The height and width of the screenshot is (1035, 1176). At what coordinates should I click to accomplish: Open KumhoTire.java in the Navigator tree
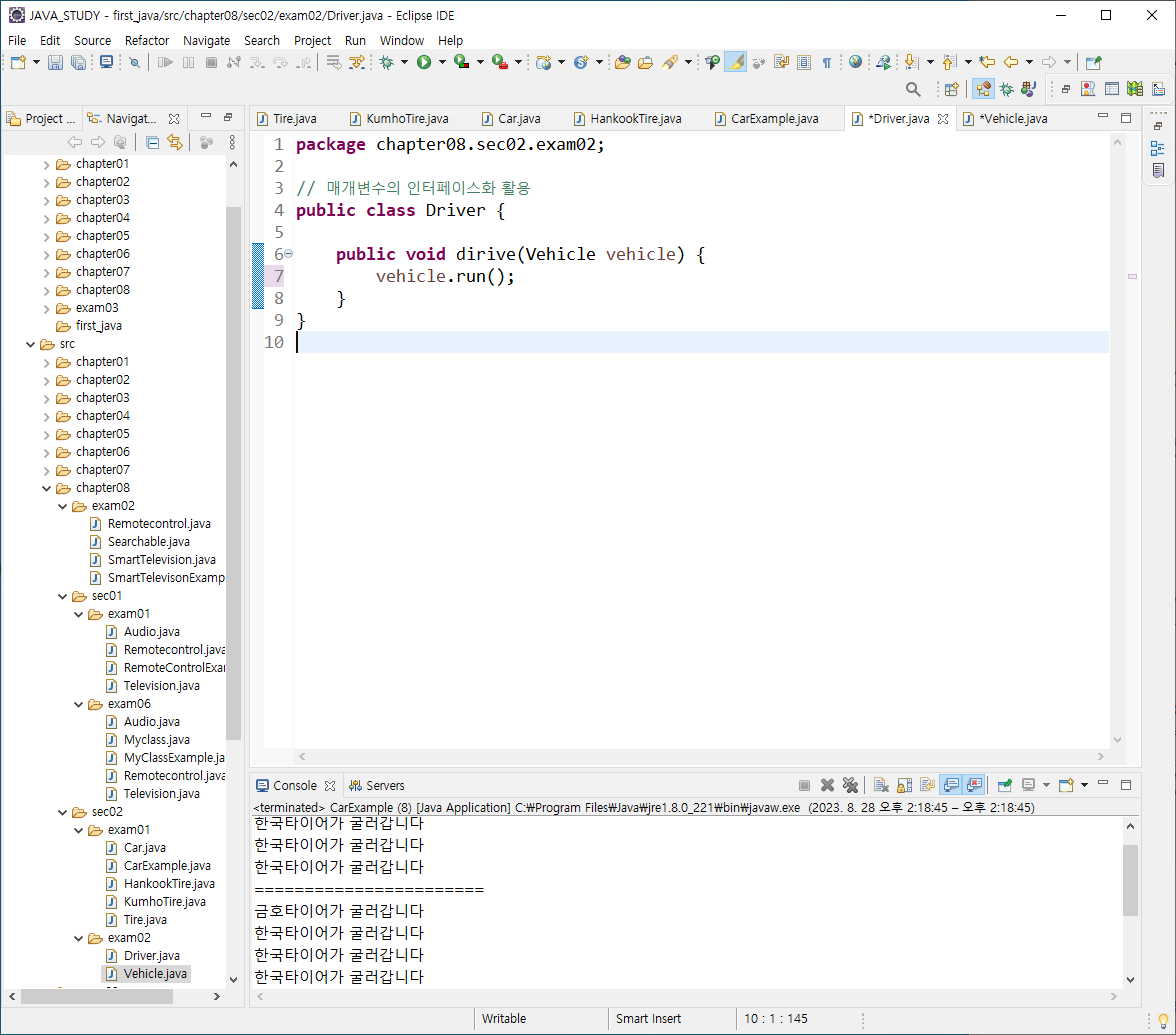pyautogui.click(x=164, y=902)
